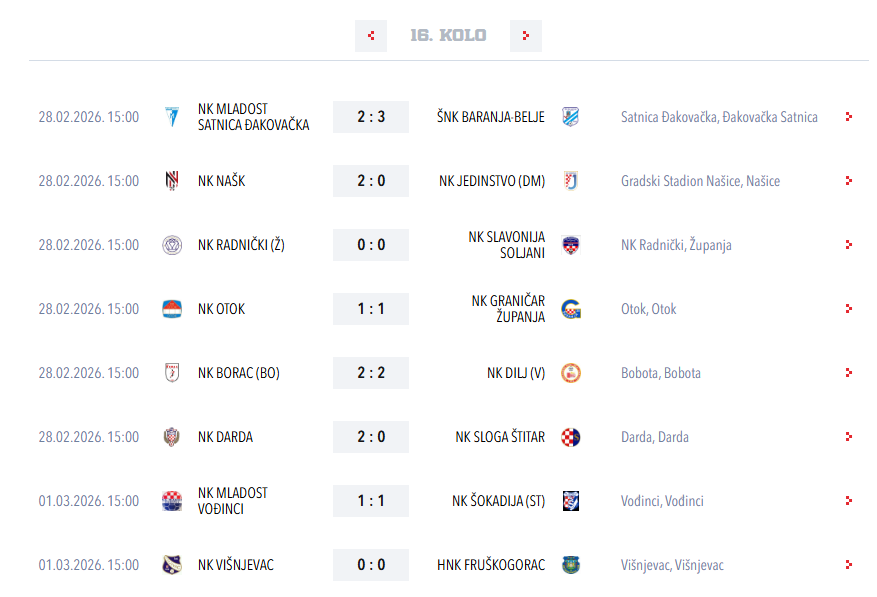
Task: Click NK Mladost Satnica Đakovačka club crest
Action: click(x=172, y=117)
